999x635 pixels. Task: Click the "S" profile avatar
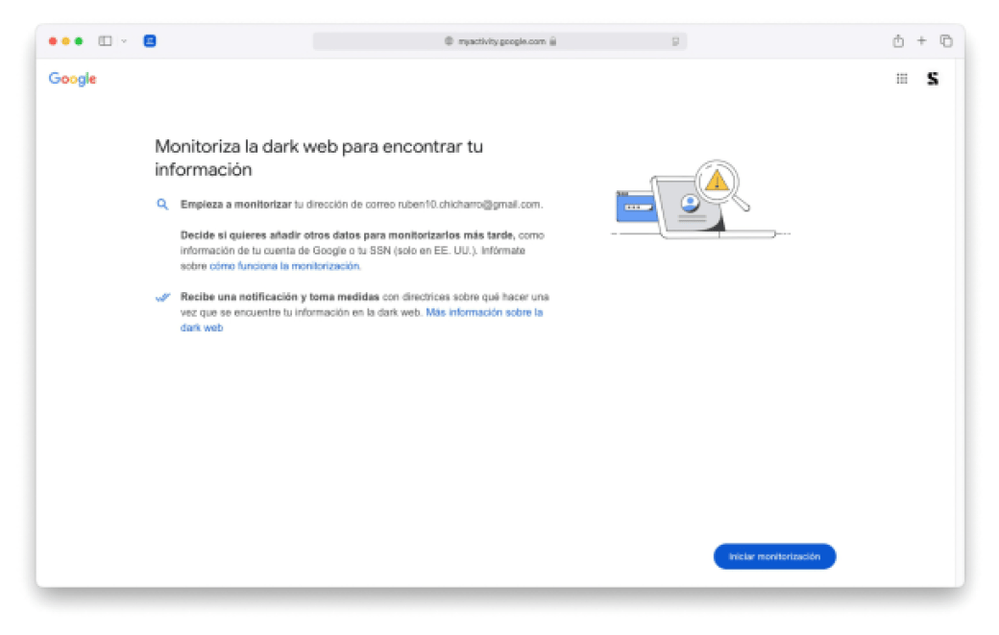[932, 78]
